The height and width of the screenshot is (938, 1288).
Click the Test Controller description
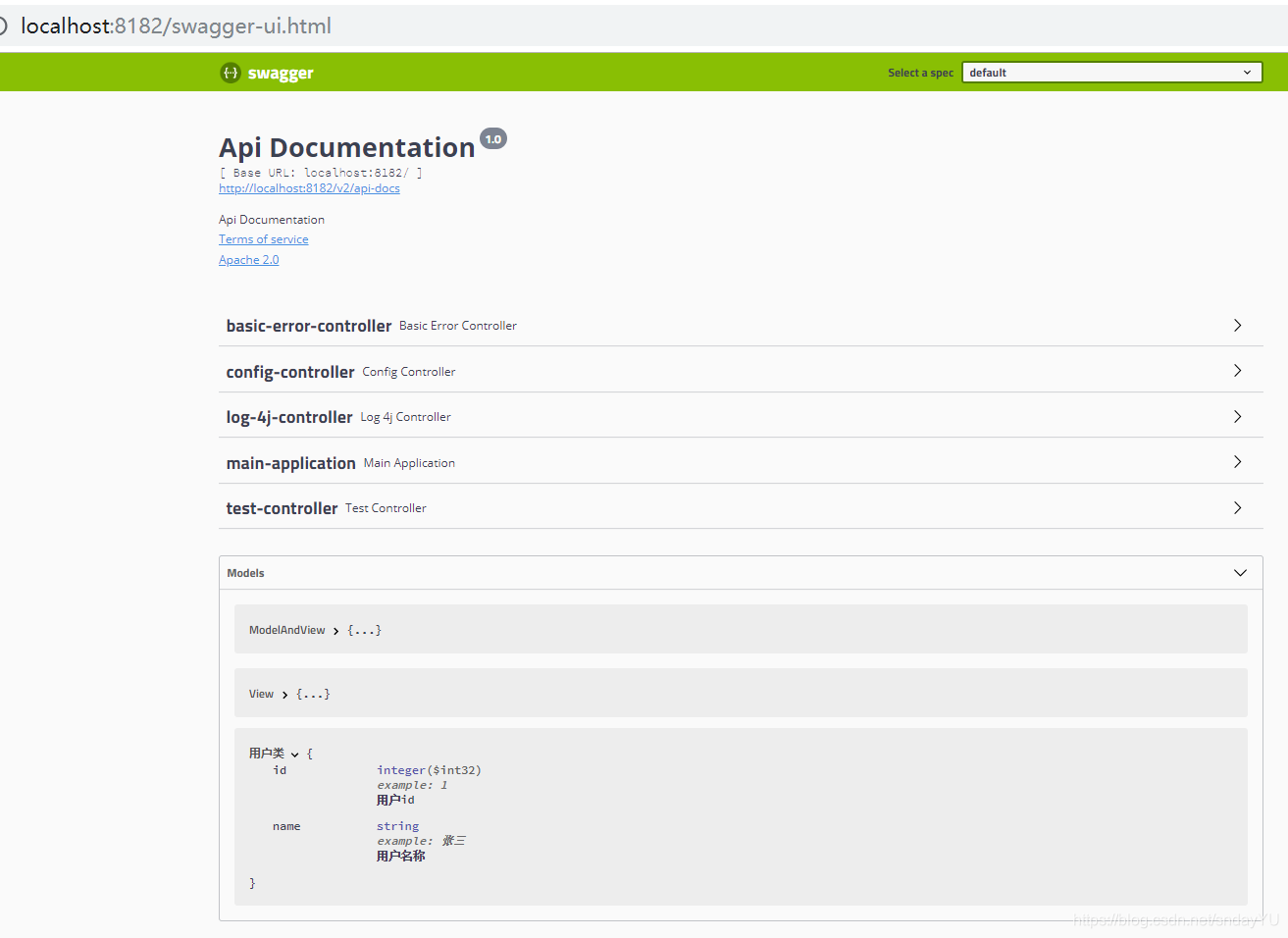tap(386, 508)
